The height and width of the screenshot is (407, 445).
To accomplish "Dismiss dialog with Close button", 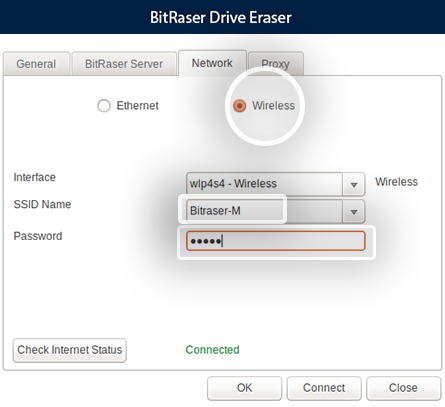I will tap(403, 388).
